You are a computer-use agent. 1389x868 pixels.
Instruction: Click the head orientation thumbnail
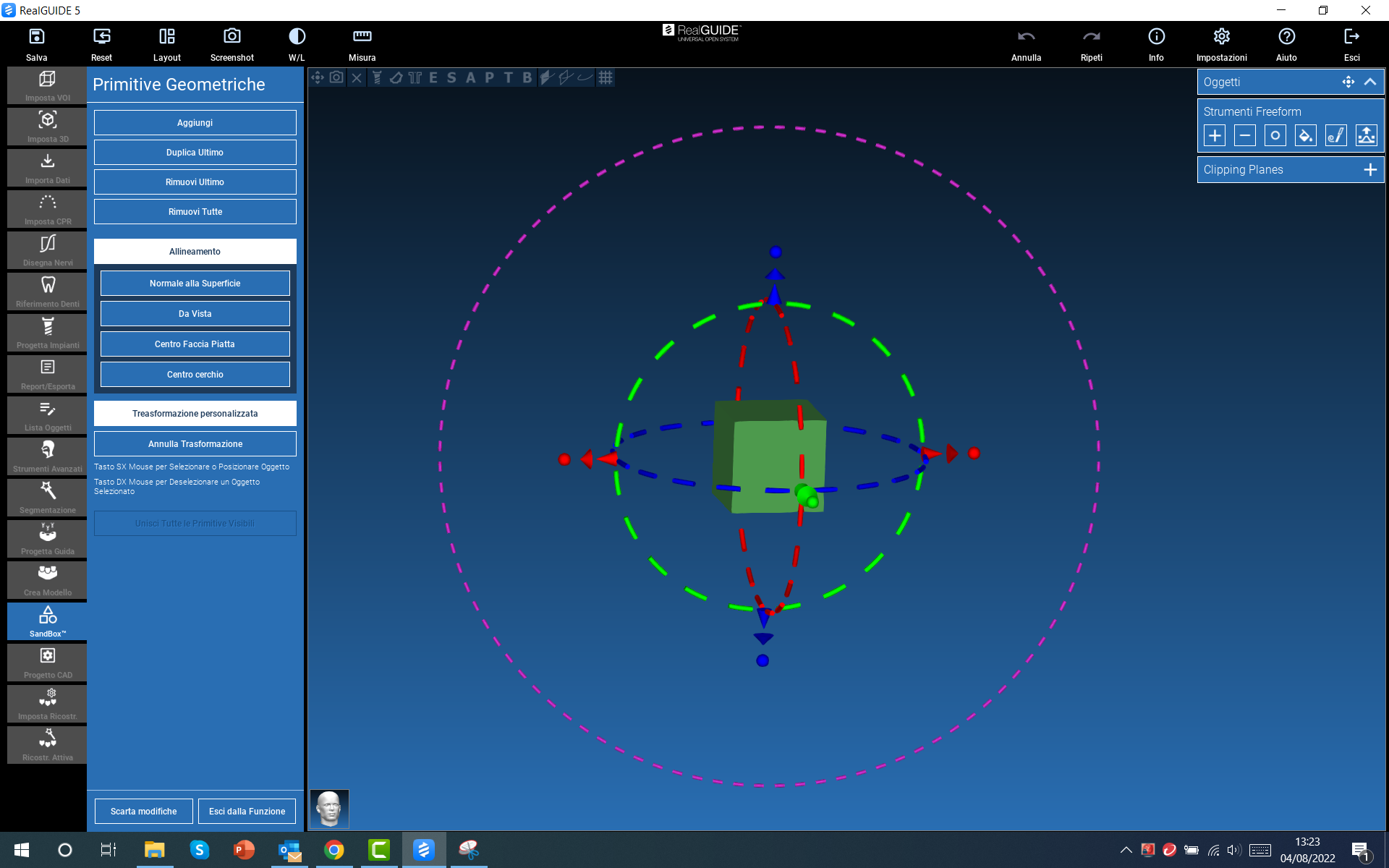(329, 808)
